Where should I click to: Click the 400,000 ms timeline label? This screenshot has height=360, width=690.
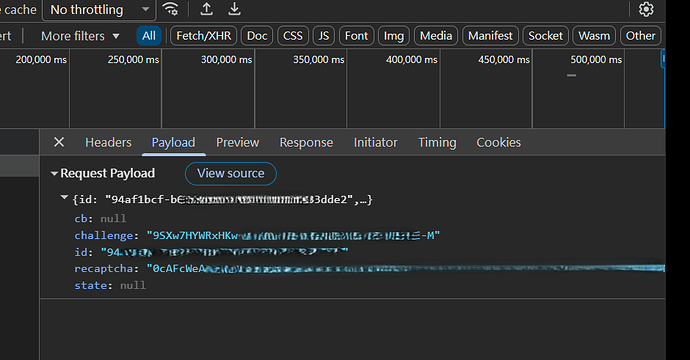411,59
